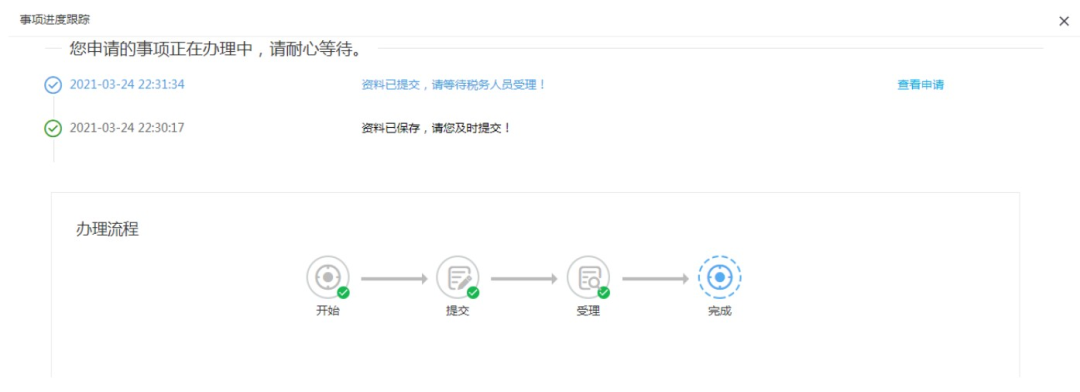Click the 提交 step icon

point(458,278)
